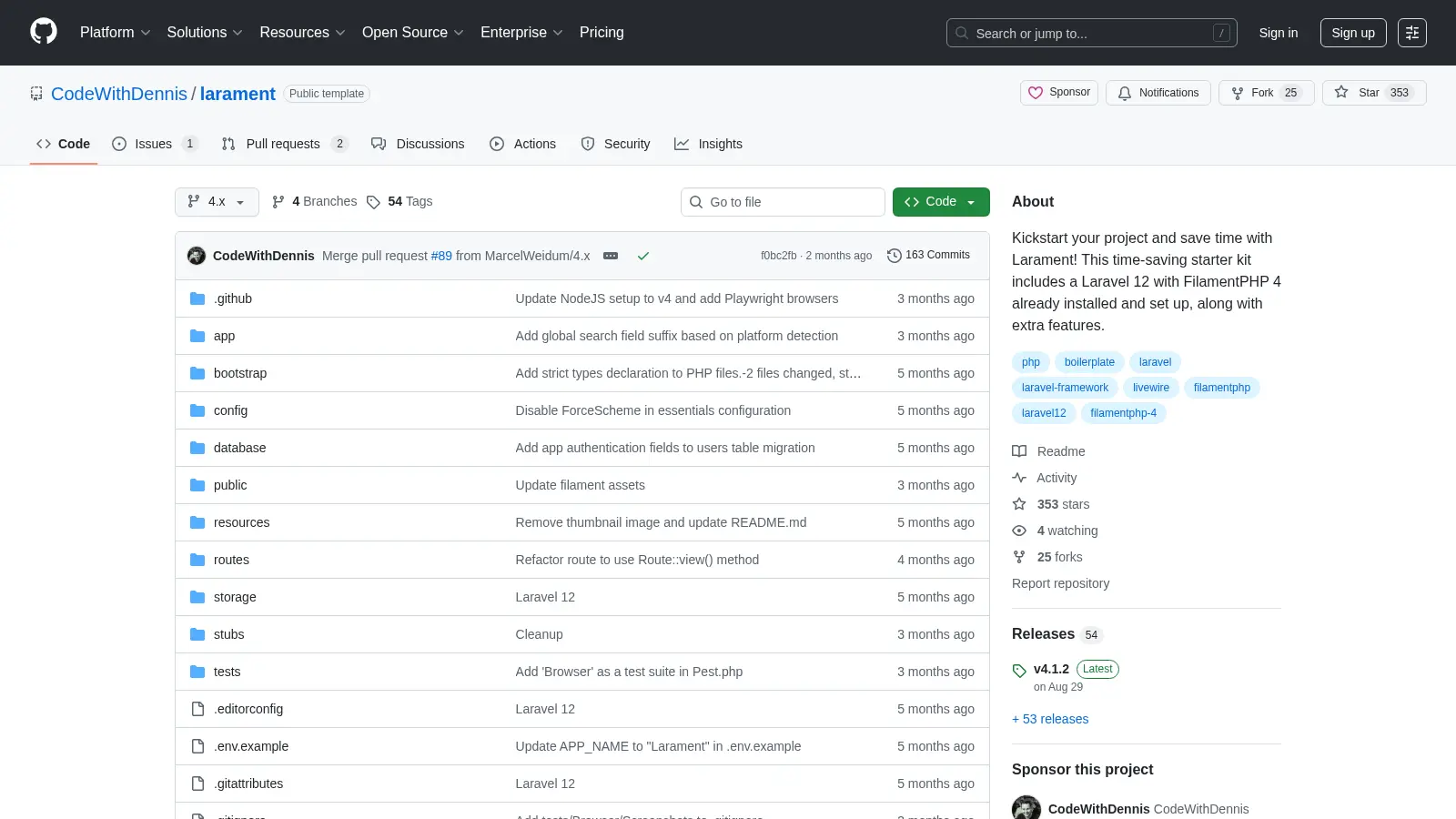
Task: Open the Actions tab
Action: 522,144
